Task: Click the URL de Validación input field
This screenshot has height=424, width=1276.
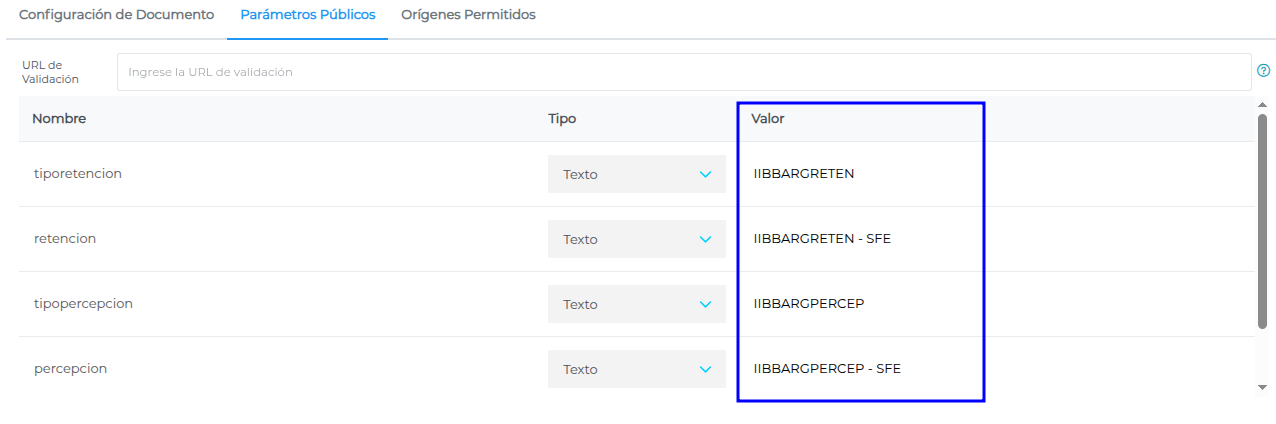Action: [683, 72]
